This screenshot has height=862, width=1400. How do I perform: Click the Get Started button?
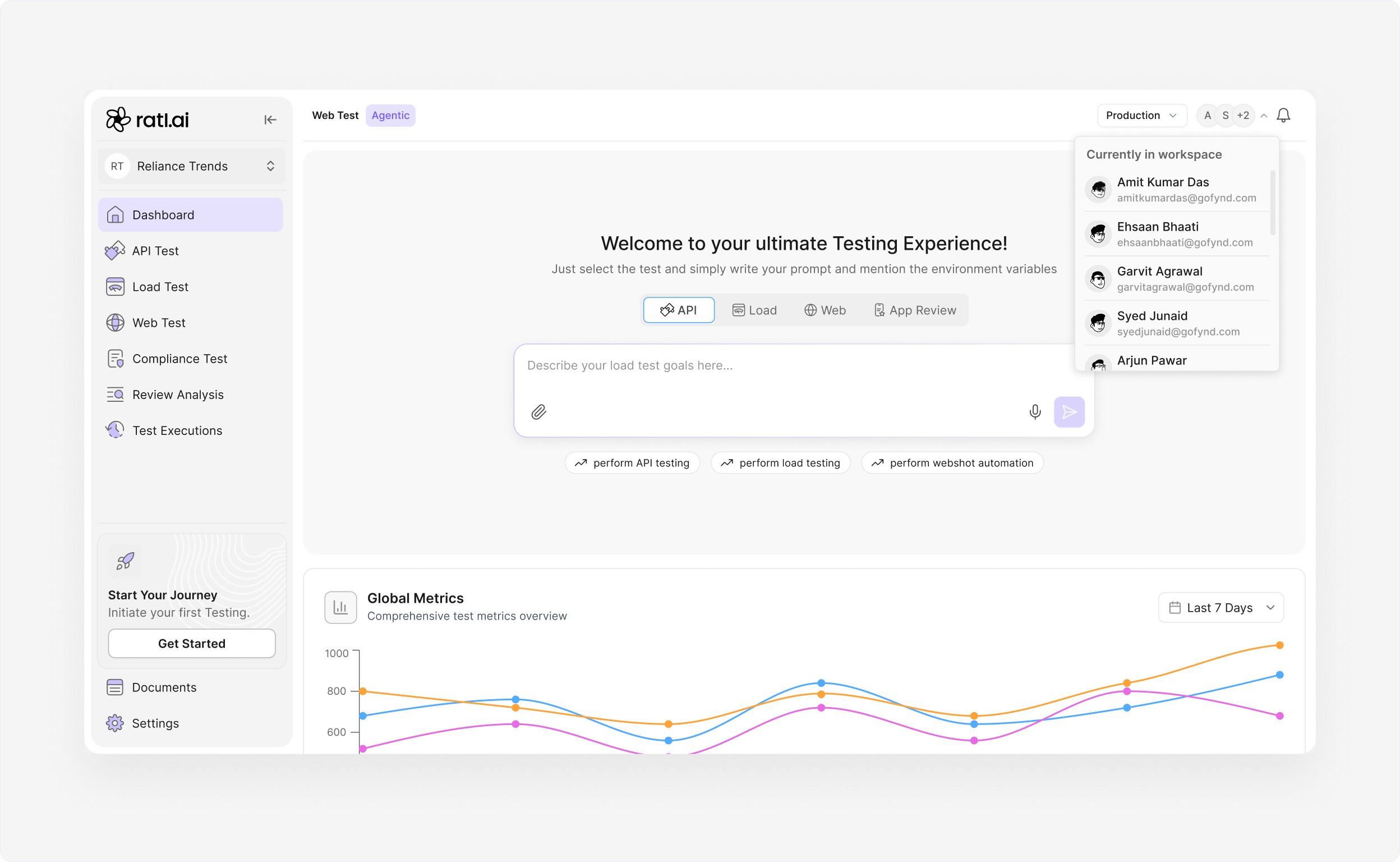191,643
